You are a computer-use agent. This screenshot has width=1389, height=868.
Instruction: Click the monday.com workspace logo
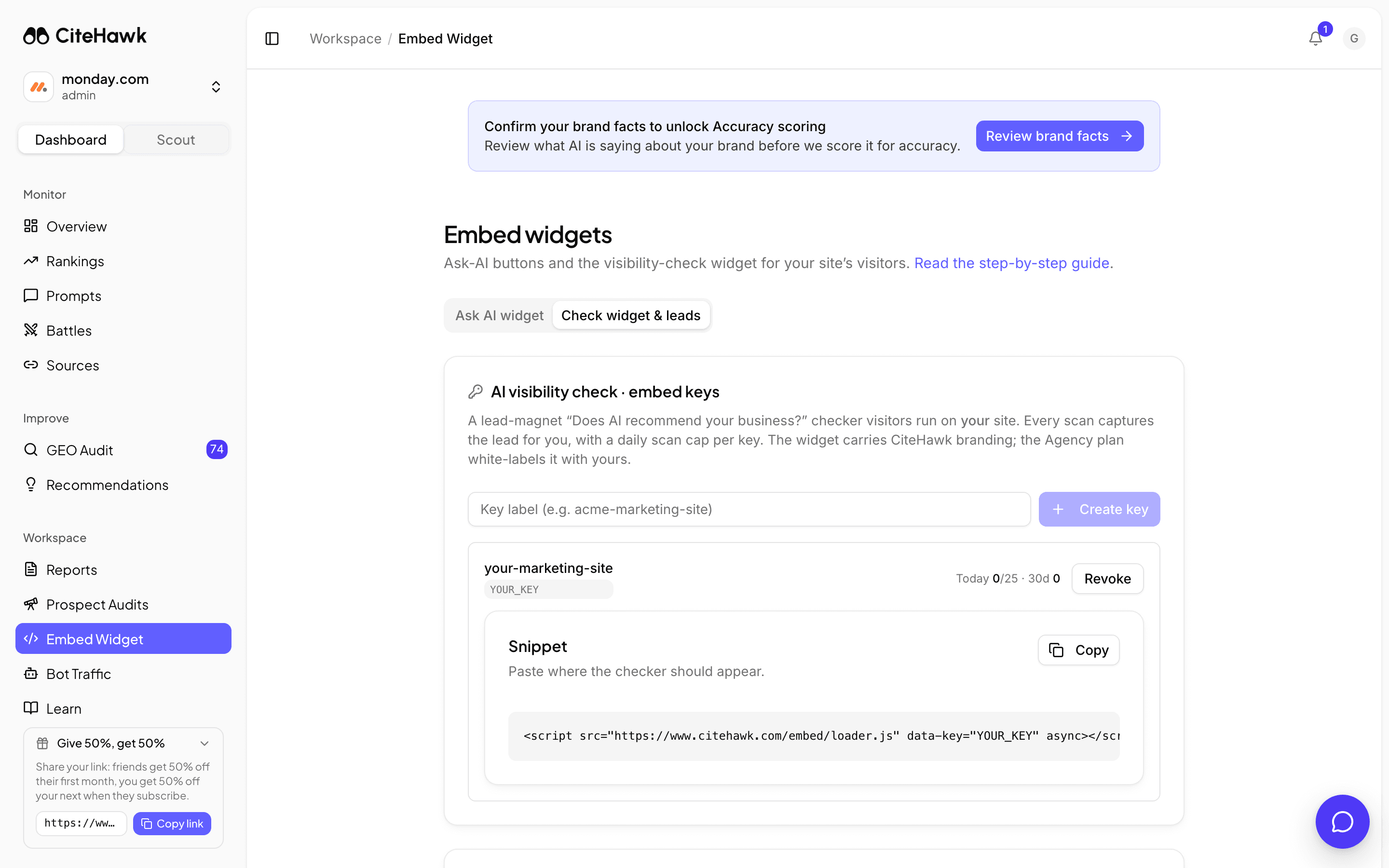tap(39, 87)
